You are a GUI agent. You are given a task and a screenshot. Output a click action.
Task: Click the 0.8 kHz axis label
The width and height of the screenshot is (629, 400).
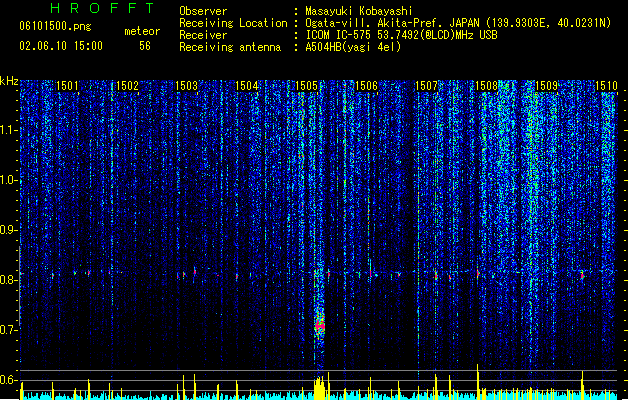[8, 280]
